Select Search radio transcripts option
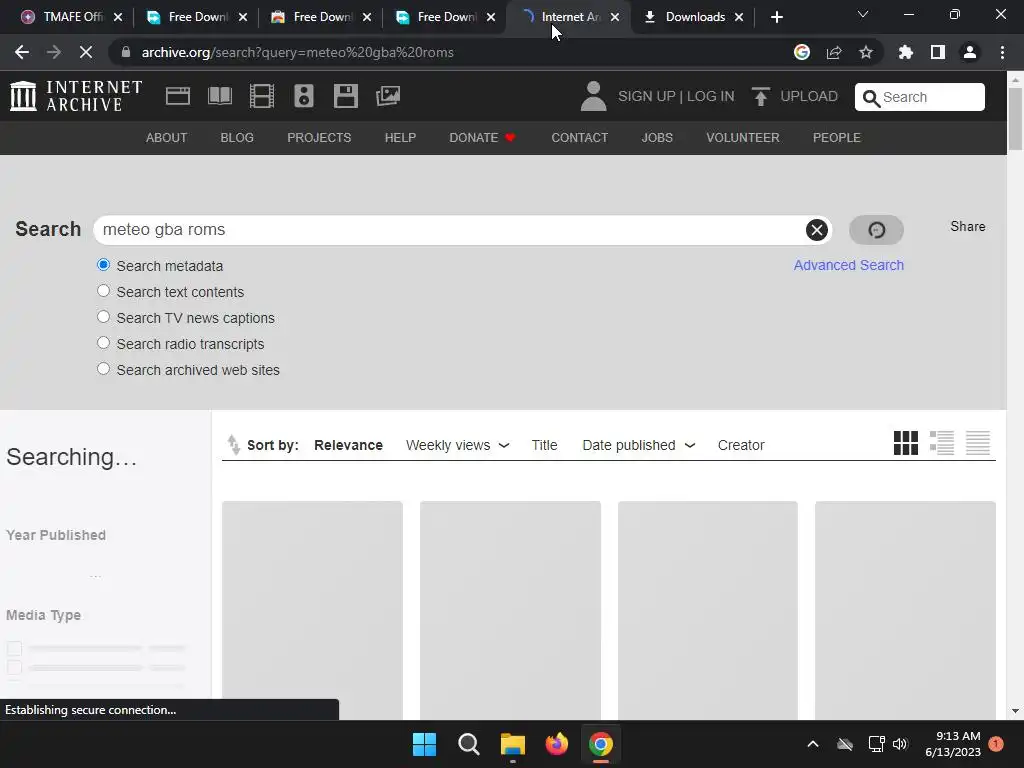Image resolution: width=1024 pixels, height=768 pixels. pyautogui.click(x=103, y=342)
